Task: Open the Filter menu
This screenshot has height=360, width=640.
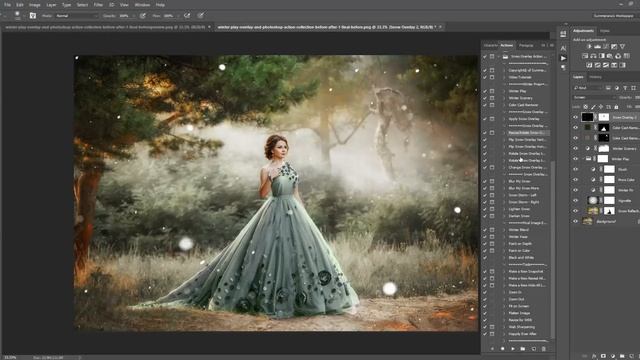Action: pos(98,5)
